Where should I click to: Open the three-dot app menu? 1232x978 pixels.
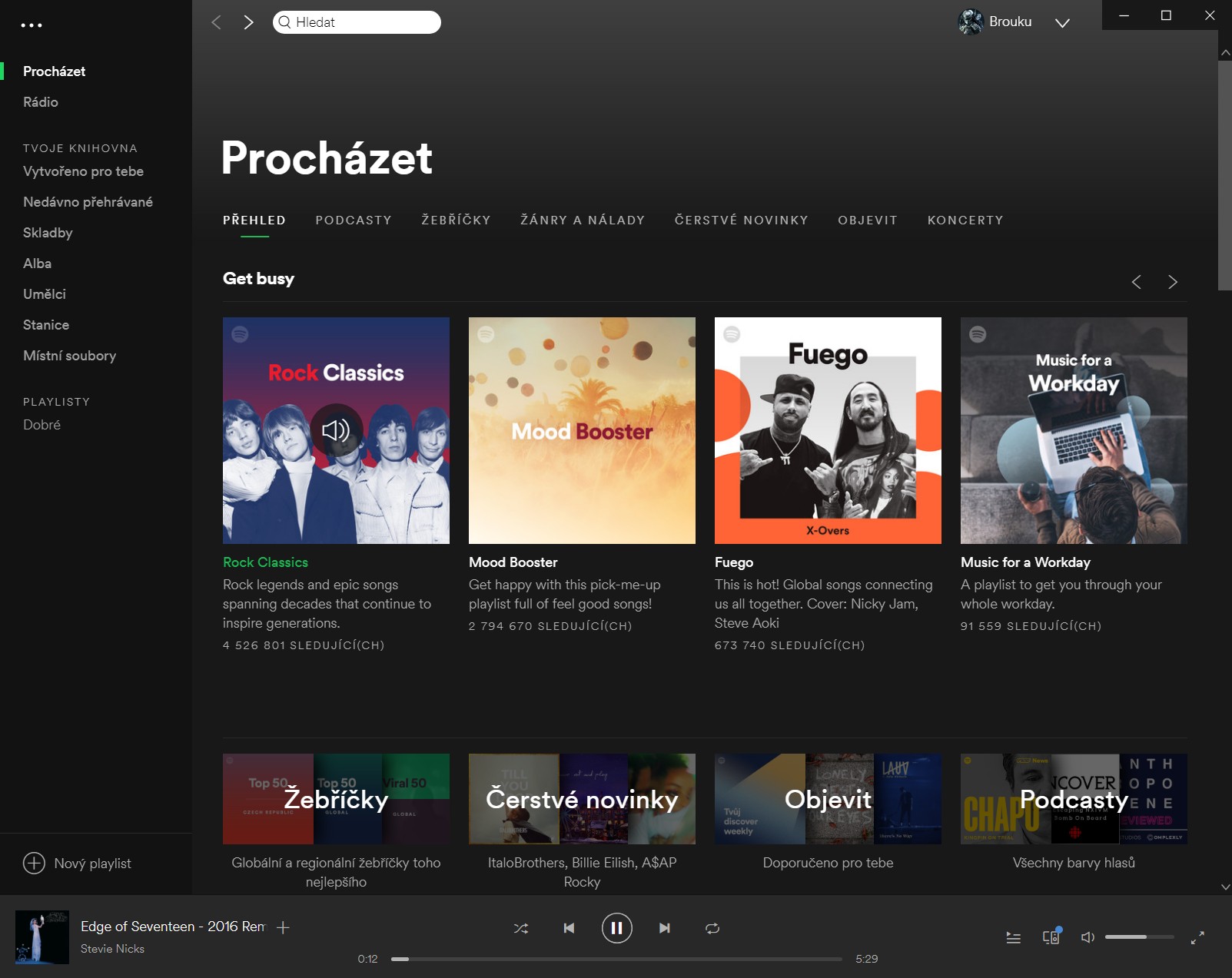coord(32,25)
